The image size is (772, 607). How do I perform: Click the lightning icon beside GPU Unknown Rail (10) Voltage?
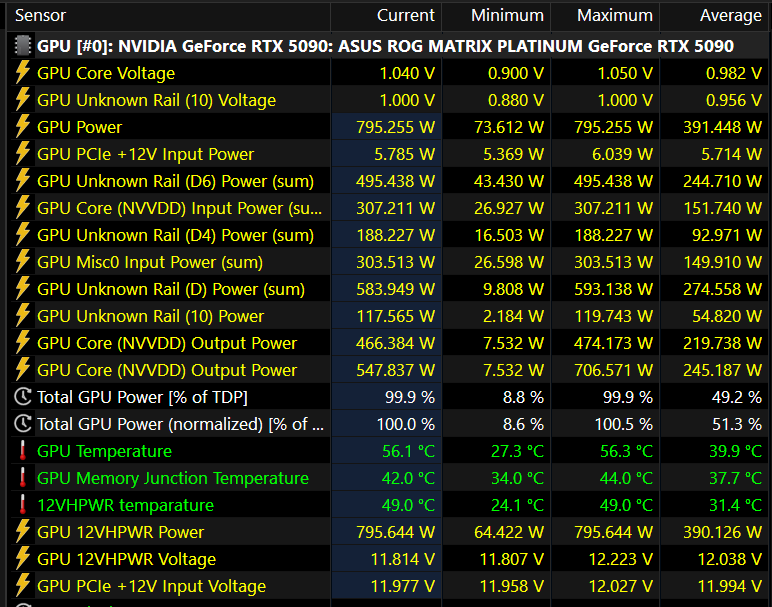click(22, 100)
